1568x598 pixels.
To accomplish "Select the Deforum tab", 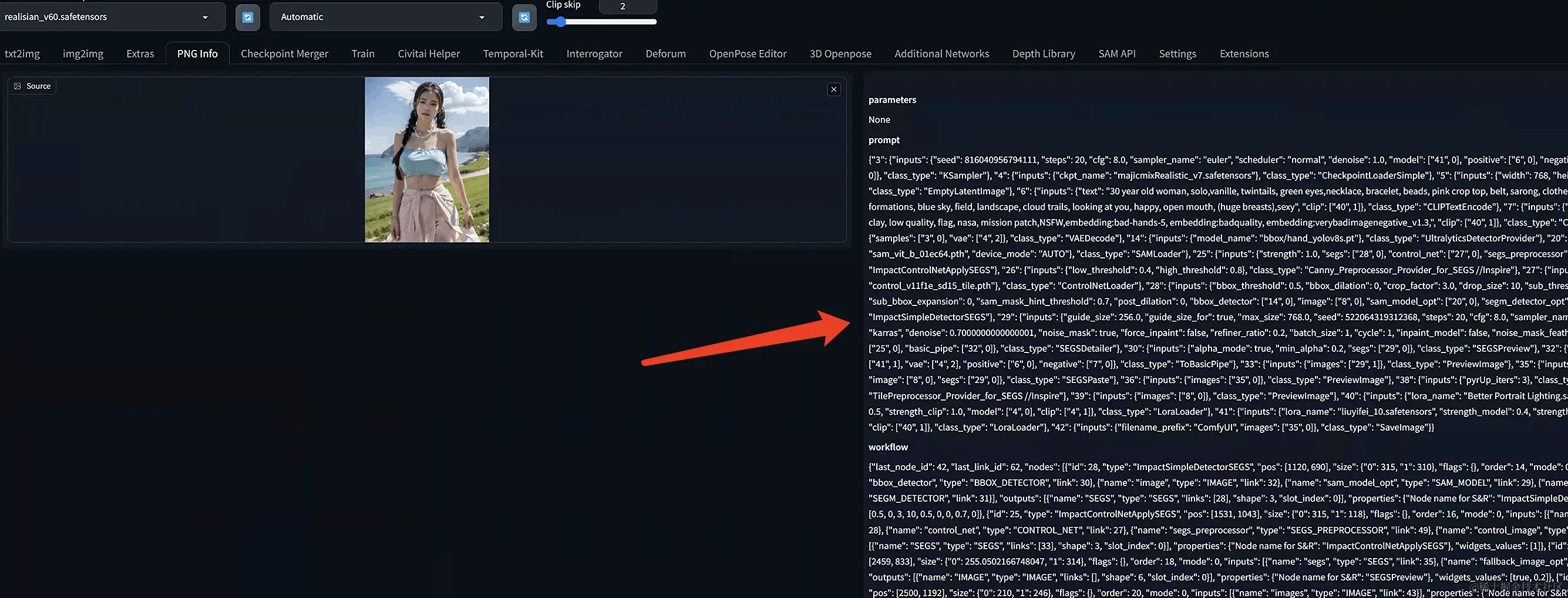I will coord(665,53).
